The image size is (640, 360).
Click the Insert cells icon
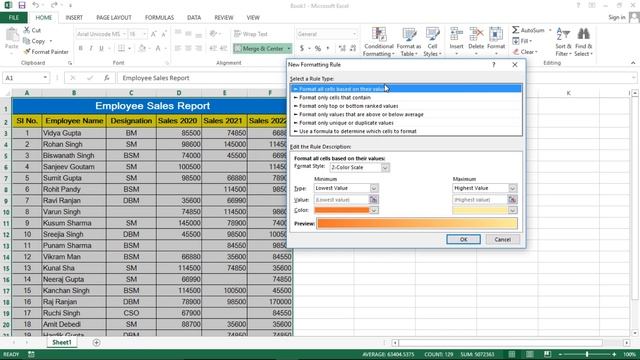click(456, 35)
